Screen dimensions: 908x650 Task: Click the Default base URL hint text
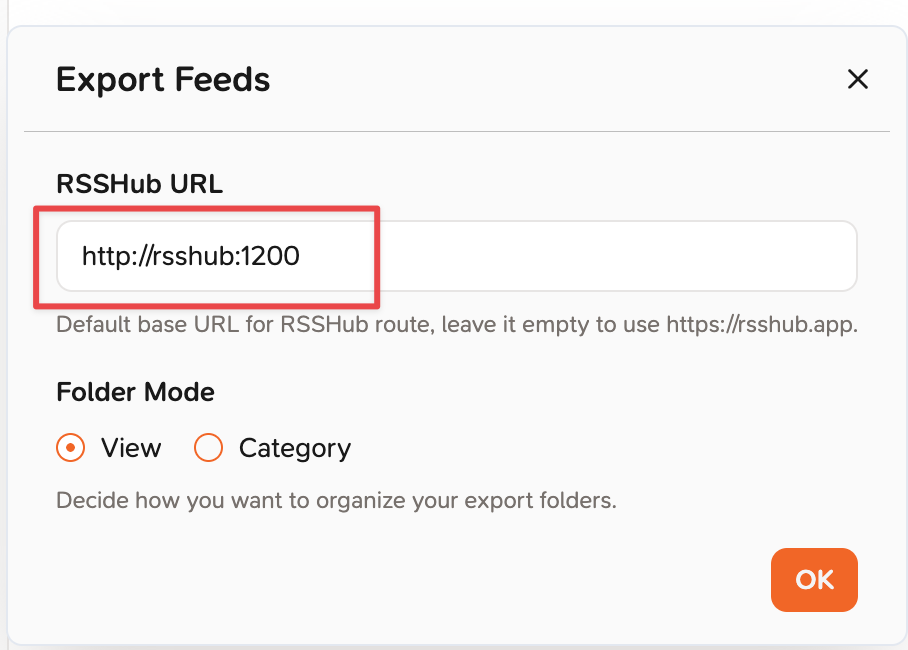(457, 324)
